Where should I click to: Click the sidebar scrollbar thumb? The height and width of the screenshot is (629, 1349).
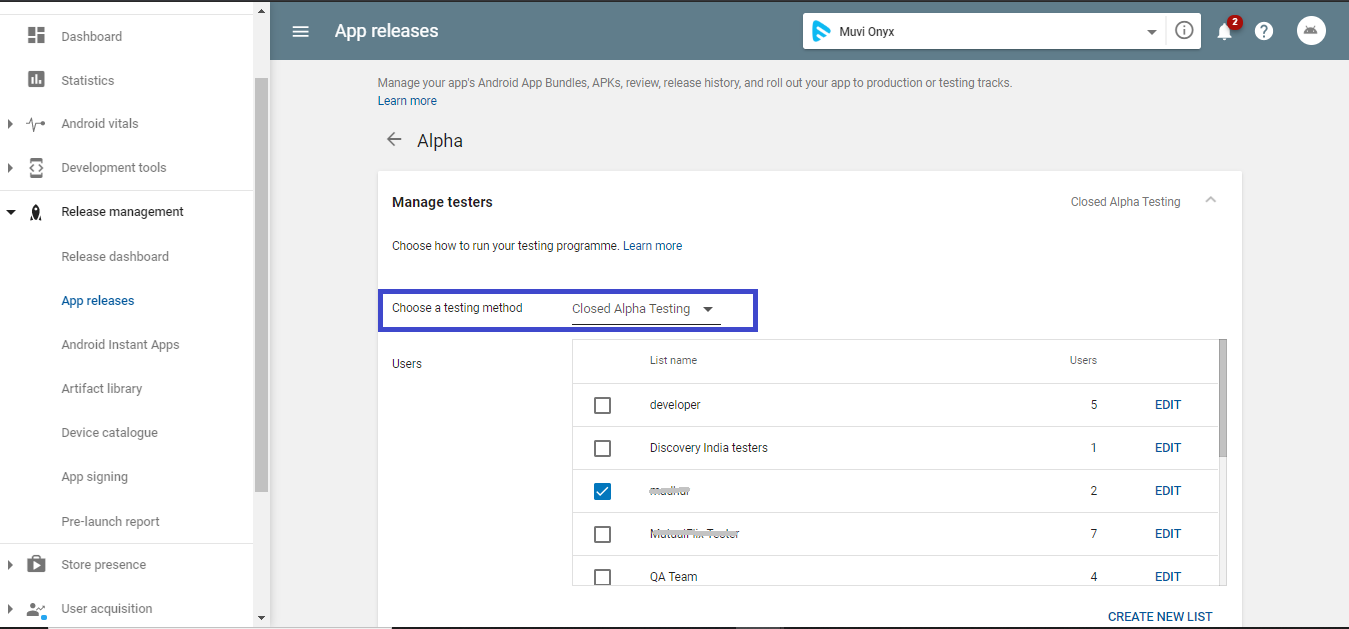tap(262, 285)
